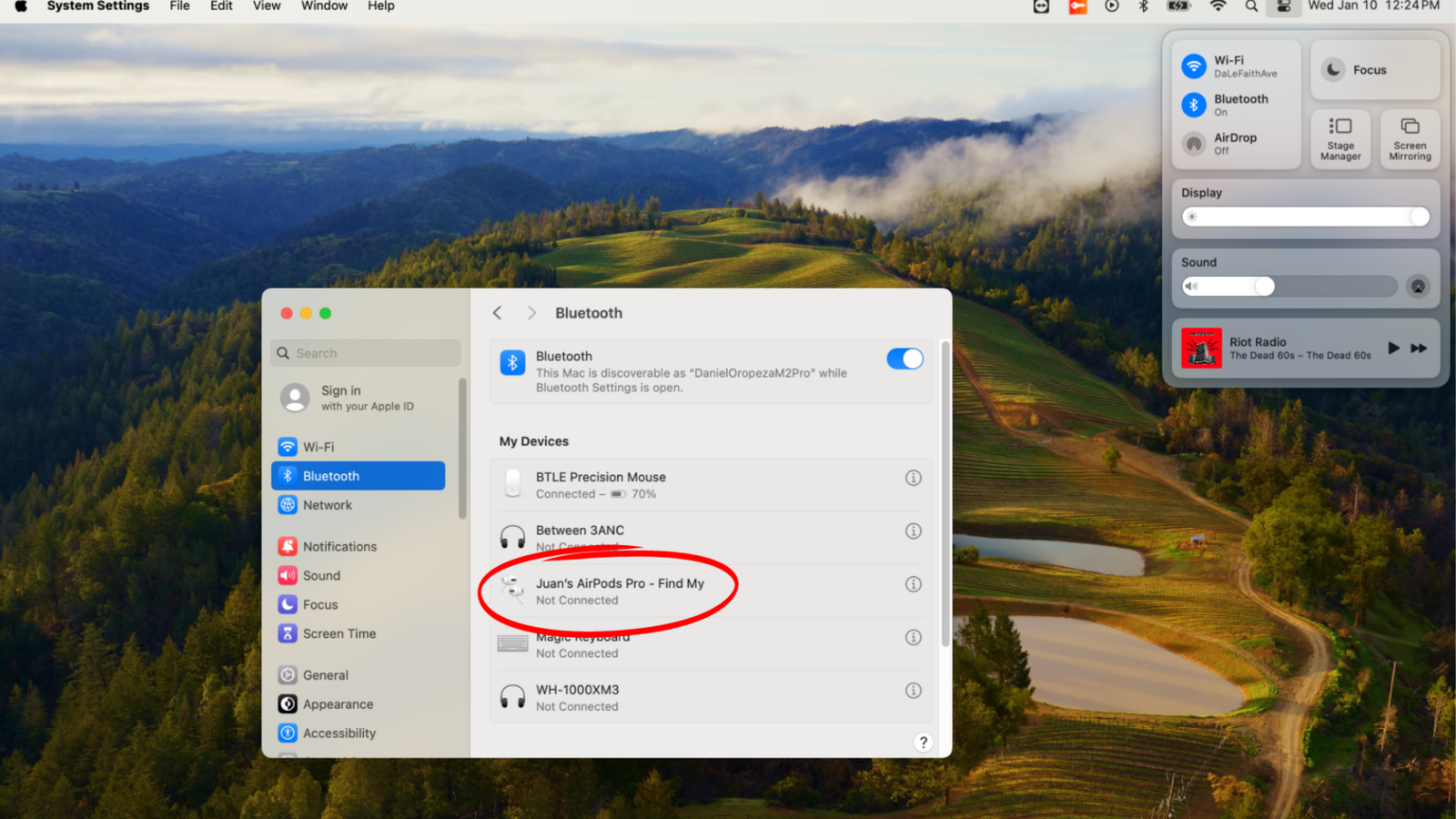
Task: Select Notifications in the sidebar
Action: pos(358,546)
